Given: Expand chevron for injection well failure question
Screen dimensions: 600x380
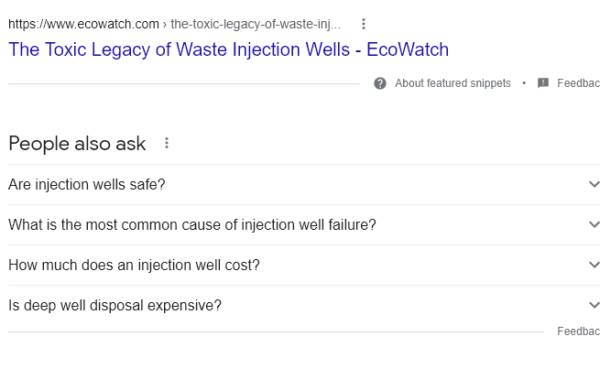Looking at the screenshot, I should (x=594, y=224).
